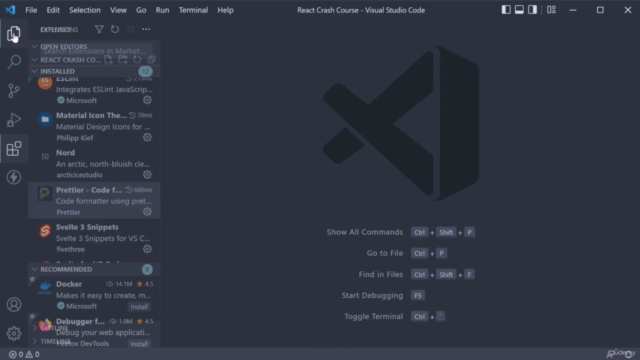
Task: Open the Selection menu
Action: pyautogui.click(x=85, y=10)
